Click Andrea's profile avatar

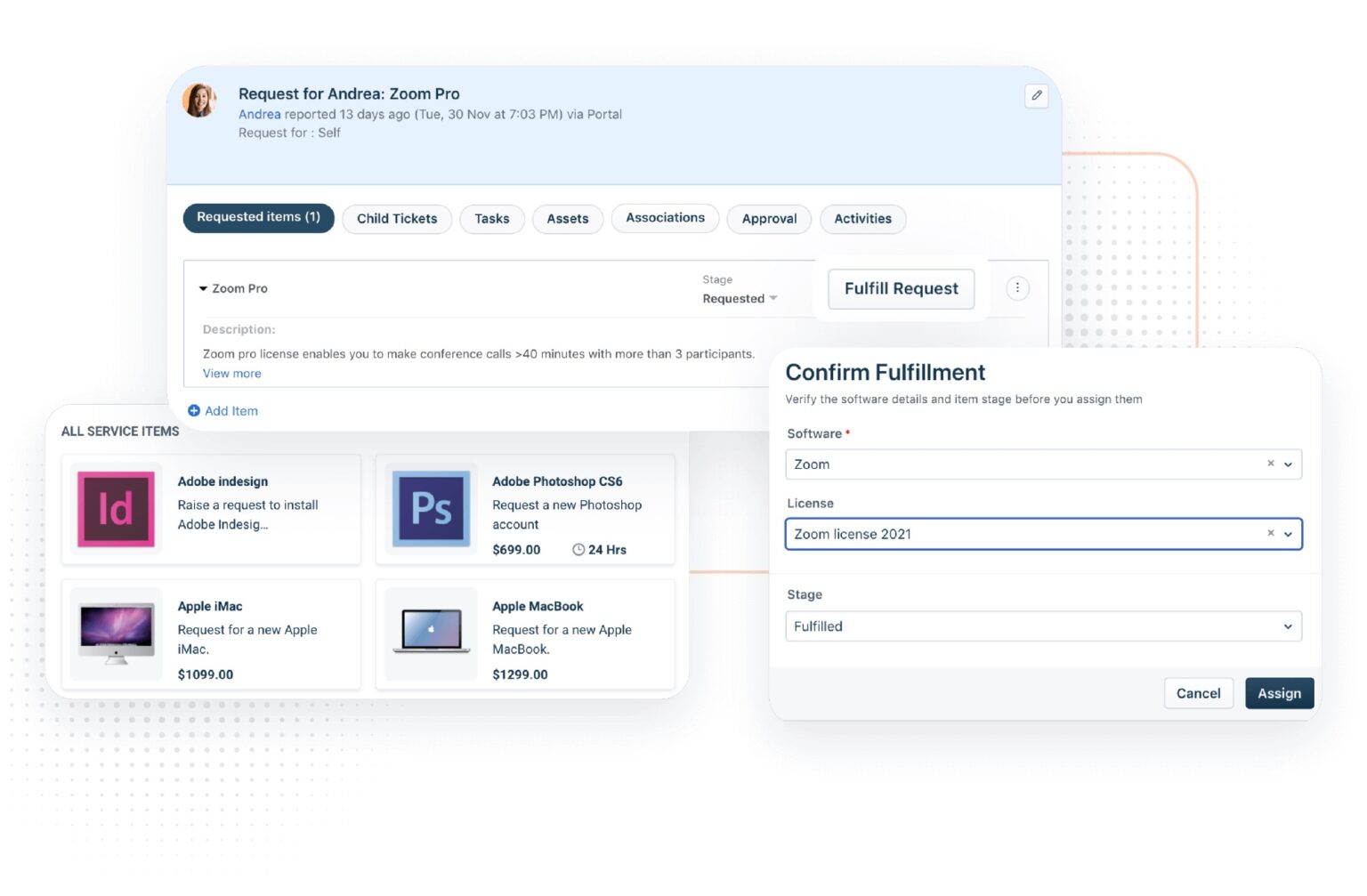(x=199, y=100)
